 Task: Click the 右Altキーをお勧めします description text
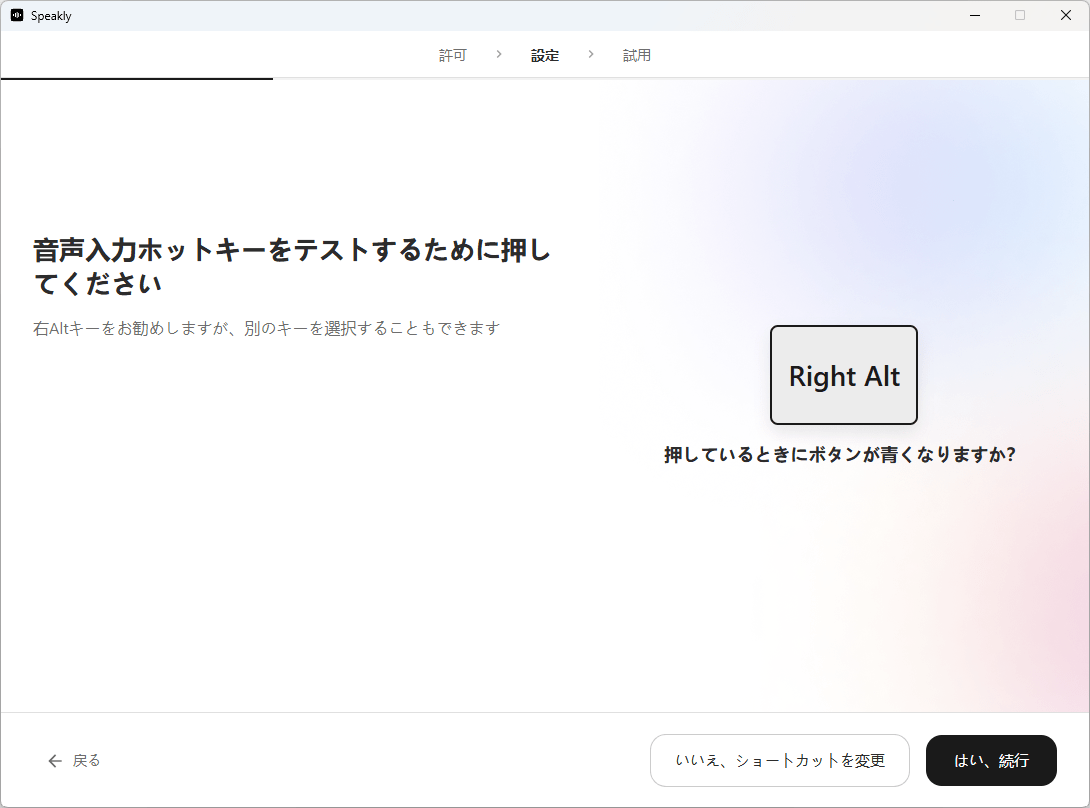point(266,328)
